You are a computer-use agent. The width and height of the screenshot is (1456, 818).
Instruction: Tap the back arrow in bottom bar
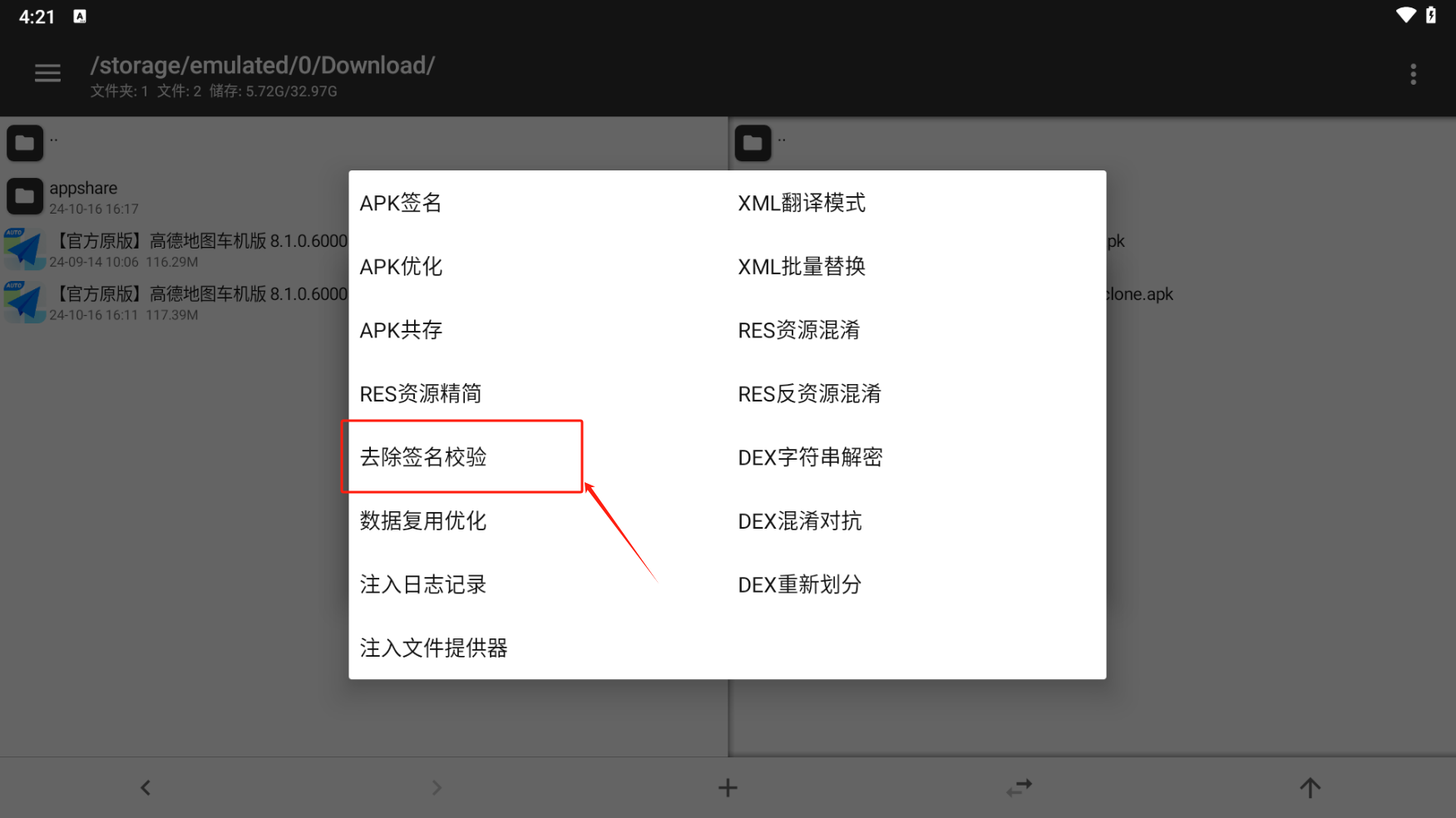pyautogui.click(x=146, y=787)
